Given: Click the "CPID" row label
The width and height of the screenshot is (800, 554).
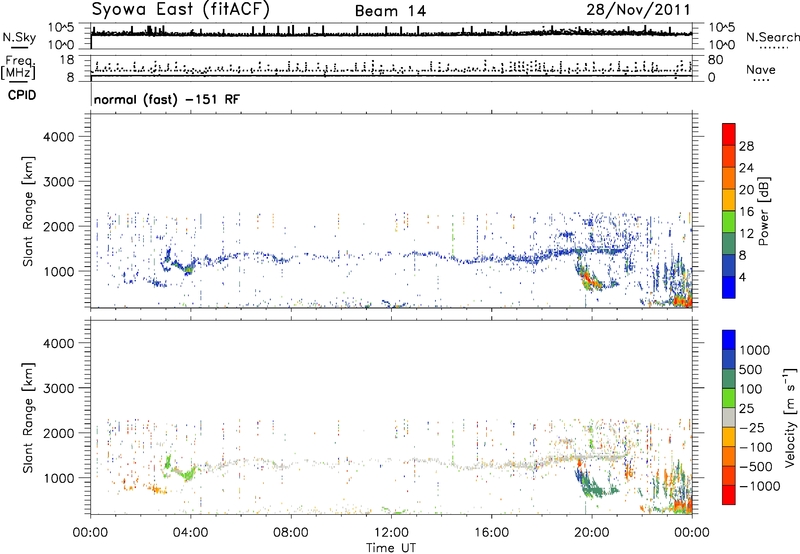Looking at the screenshot, I should (22, 95).
